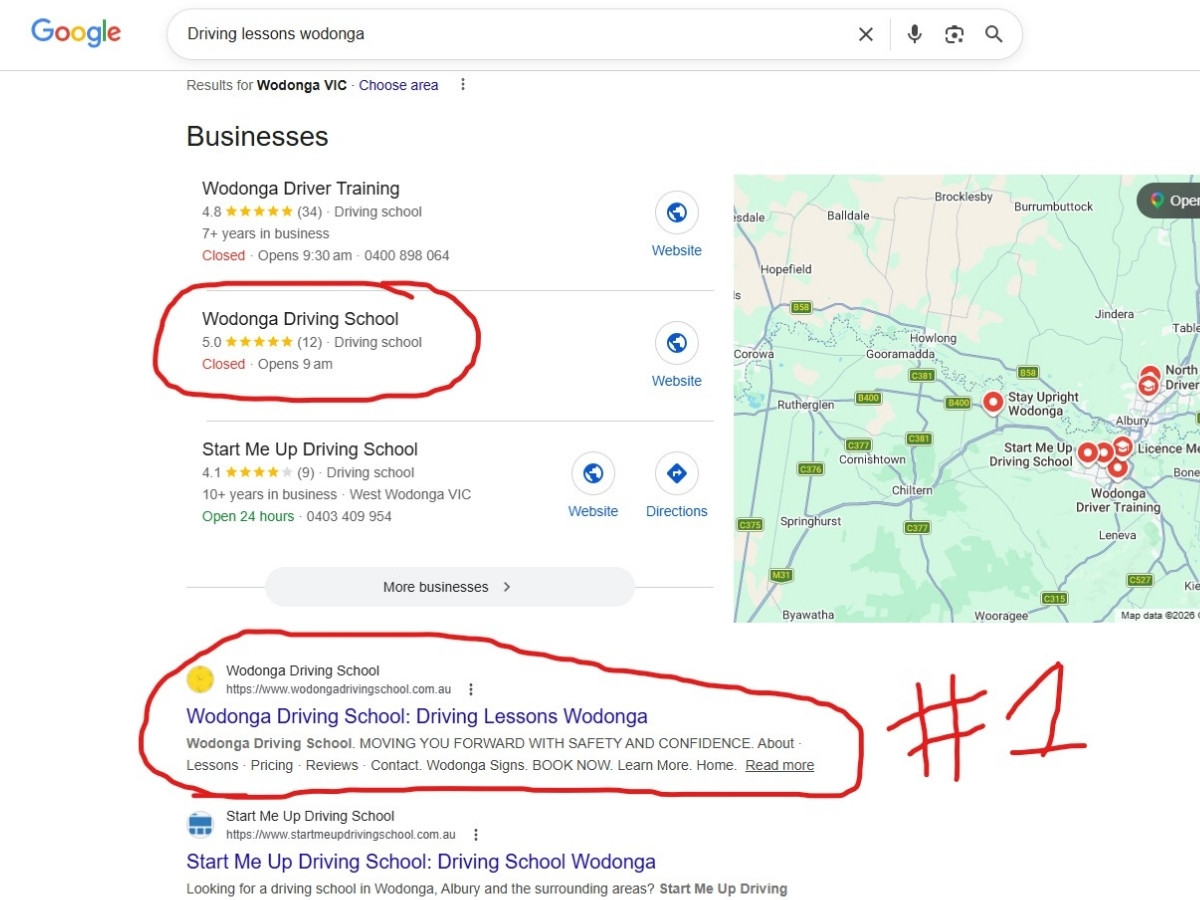Expand the More businesses button

tap(450, 587)
